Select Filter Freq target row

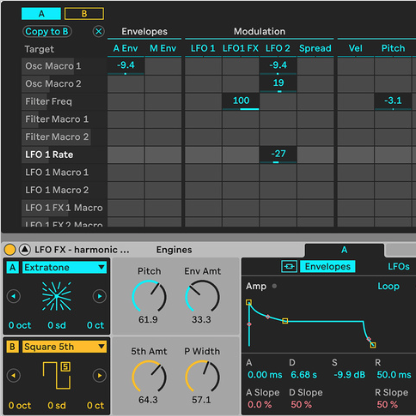click(64, 101)
